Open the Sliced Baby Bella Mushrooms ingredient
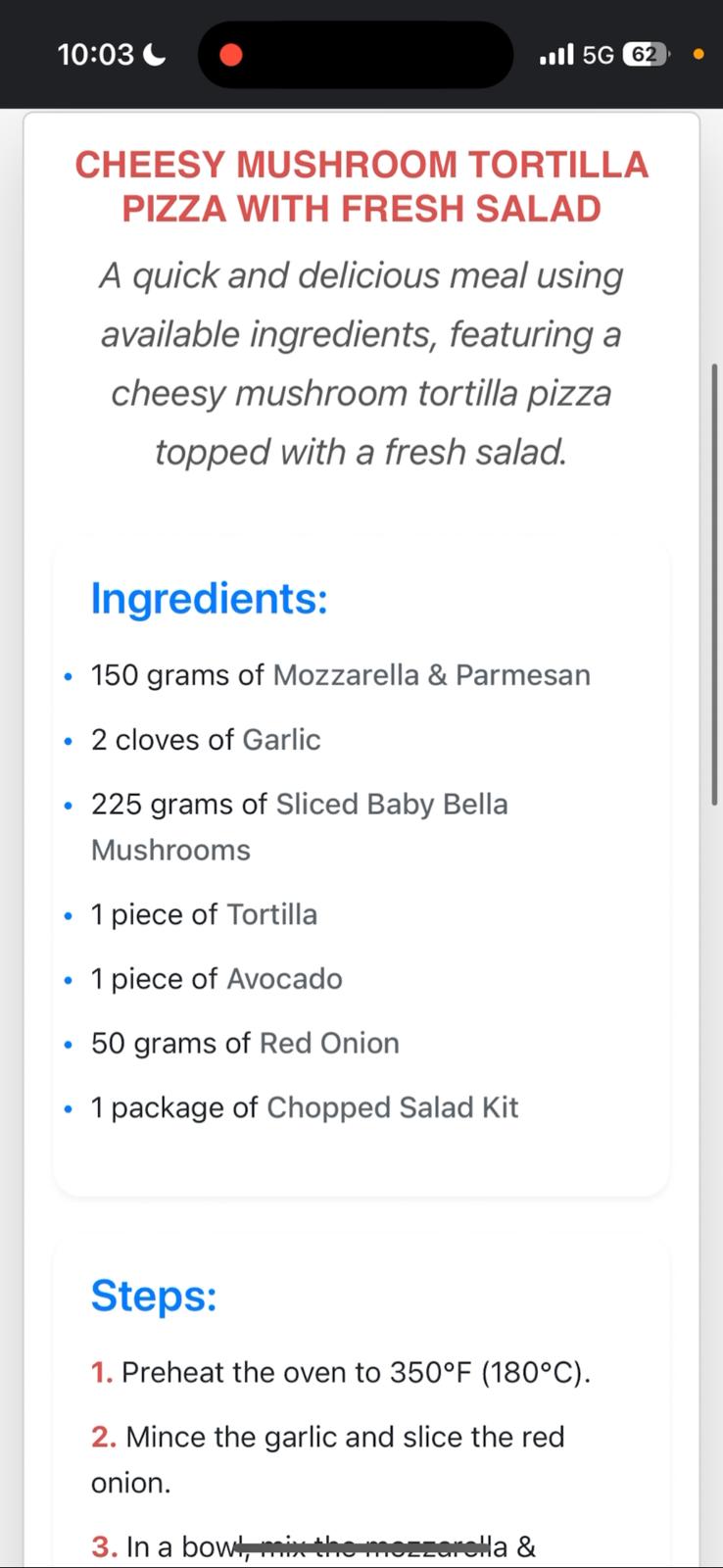The height and width of the screenshot is (1568, 723). (x=300, y=827)
